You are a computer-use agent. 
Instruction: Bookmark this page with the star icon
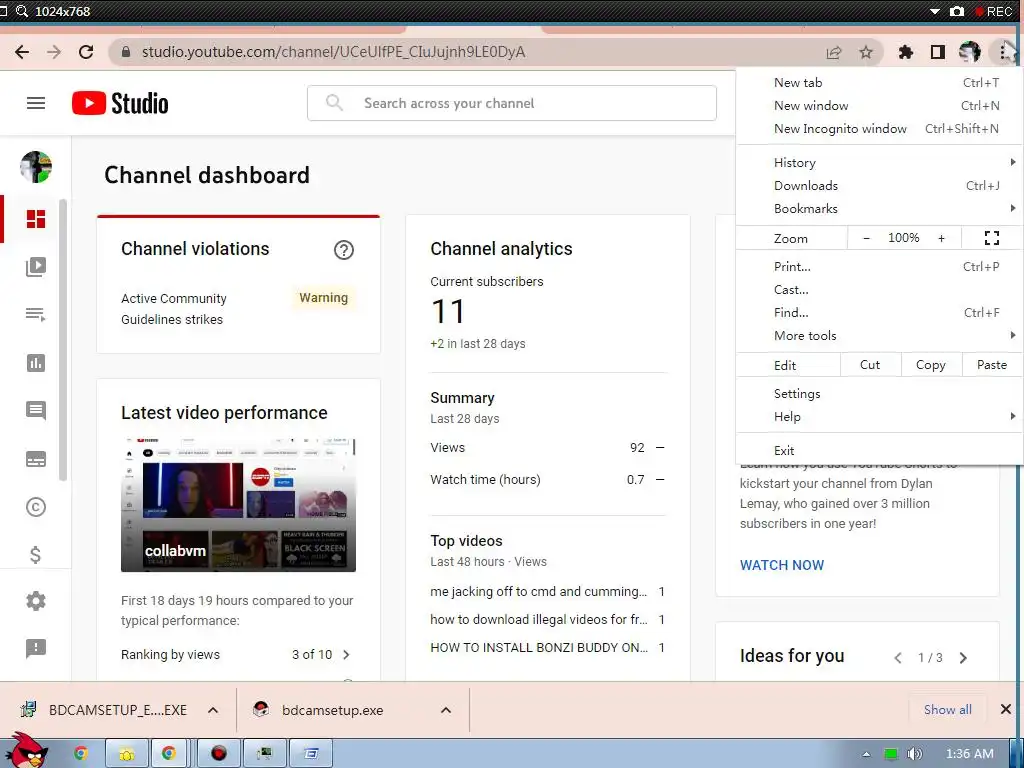click(x=866, y=52)
